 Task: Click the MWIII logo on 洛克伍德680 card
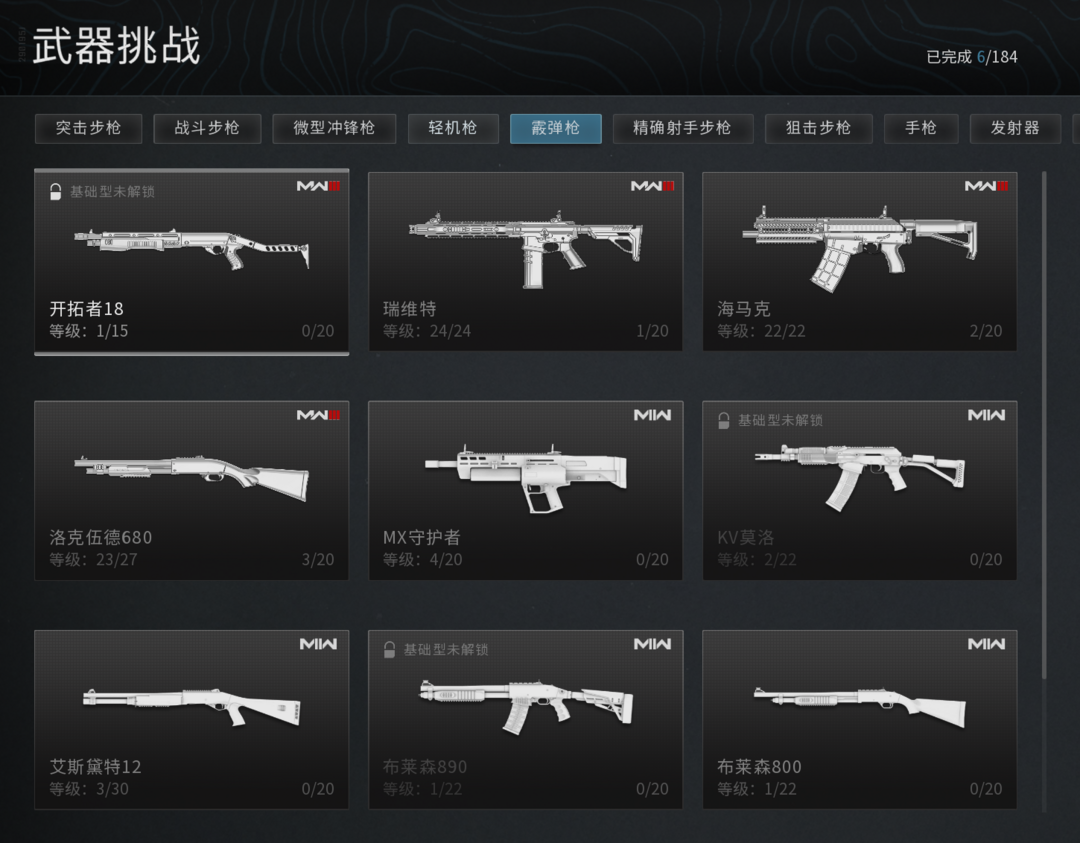pyautogui.click(x=318, y=415)
